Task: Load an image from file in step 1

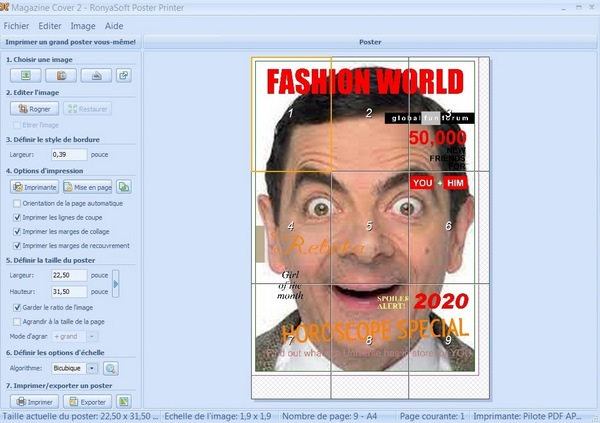Action: [26, 75]
